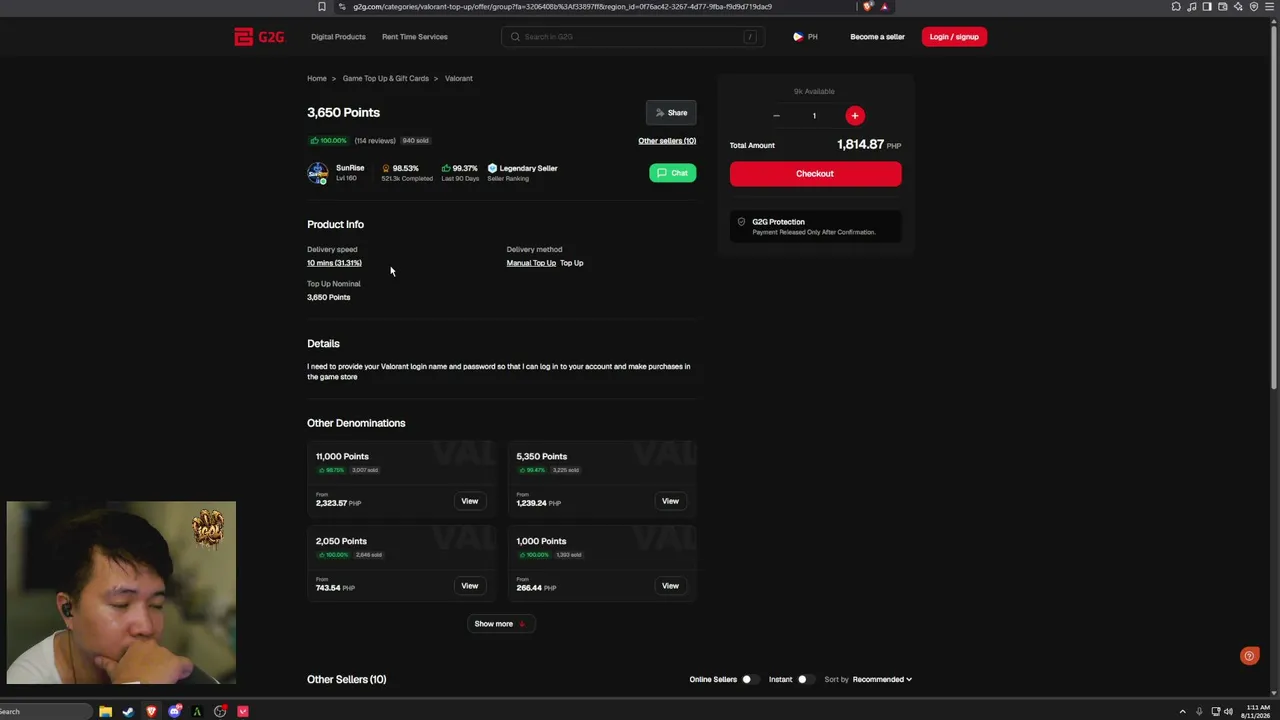Show hidden system tray icons
This screenshot has width=1280, height=720.
click(1182, 712)
